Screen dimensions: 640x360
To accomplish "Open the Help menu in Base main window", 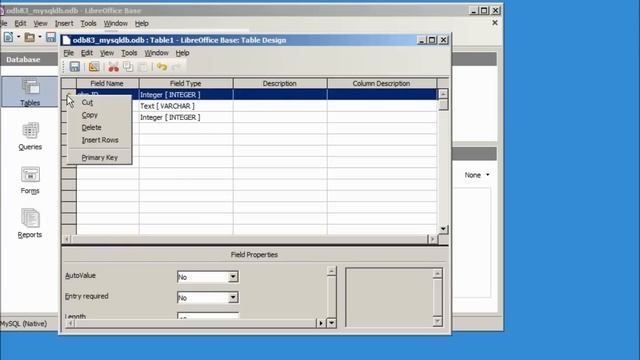I will click(x=142, y=24).
